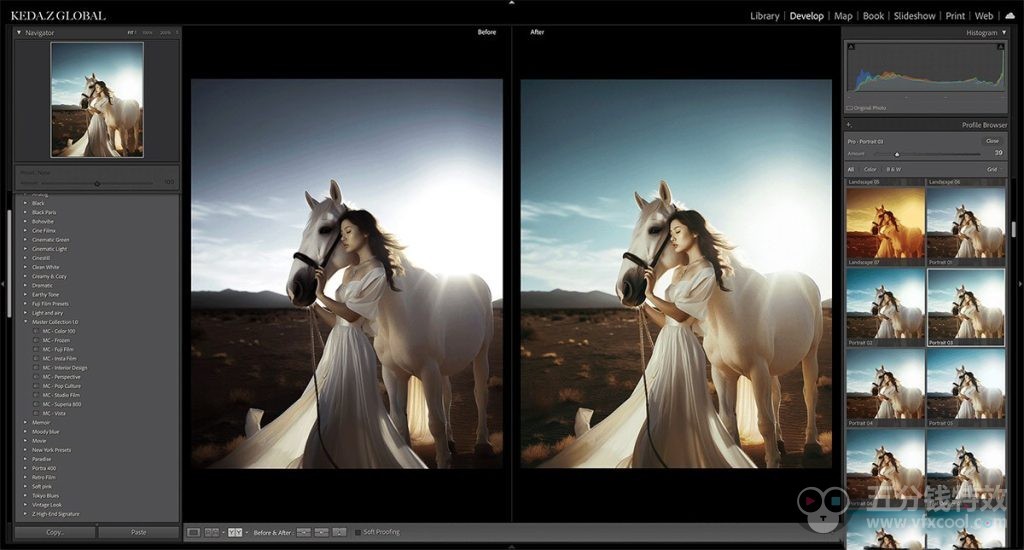This screenshot has width=1024, height=550.
Task: Filter profiles by B & W
Action: (893, 169)
